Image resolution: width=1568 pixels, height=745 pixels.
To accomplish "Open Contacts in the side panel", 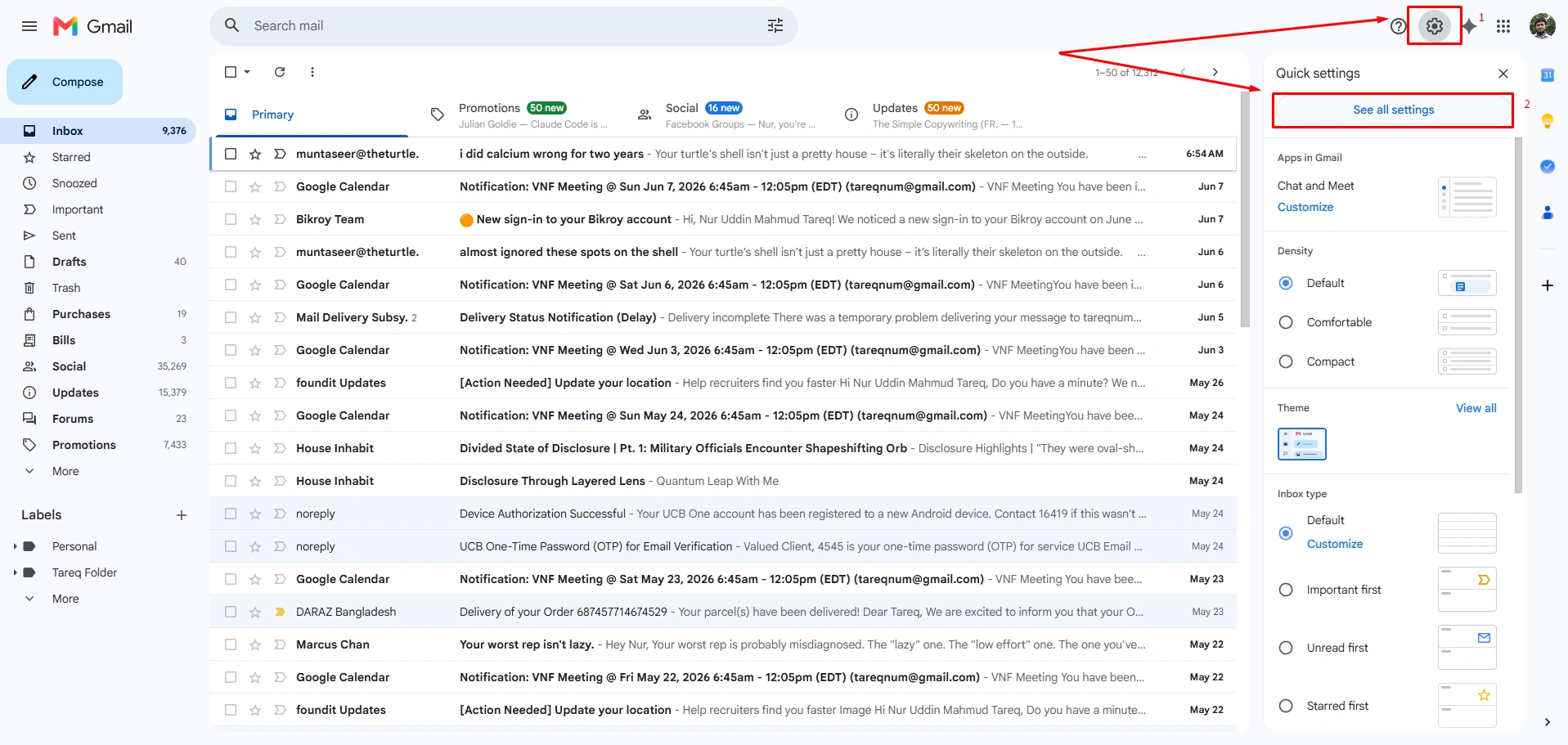I will [1548, 213].
